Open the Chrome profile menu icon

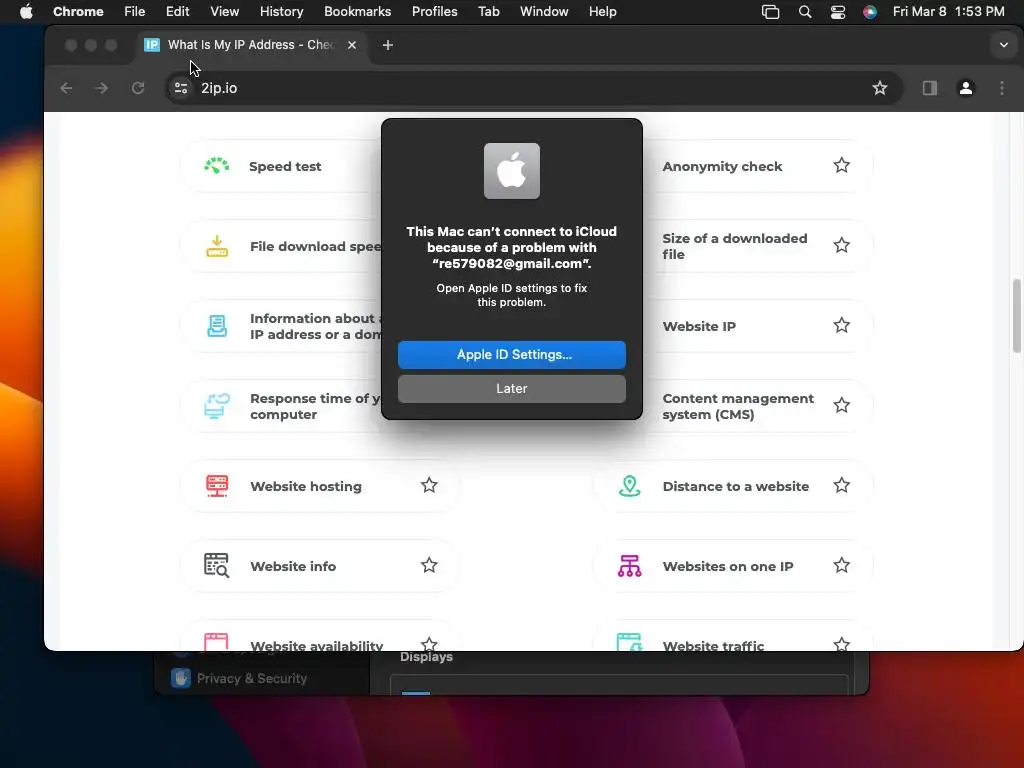[x=966, y=88]
